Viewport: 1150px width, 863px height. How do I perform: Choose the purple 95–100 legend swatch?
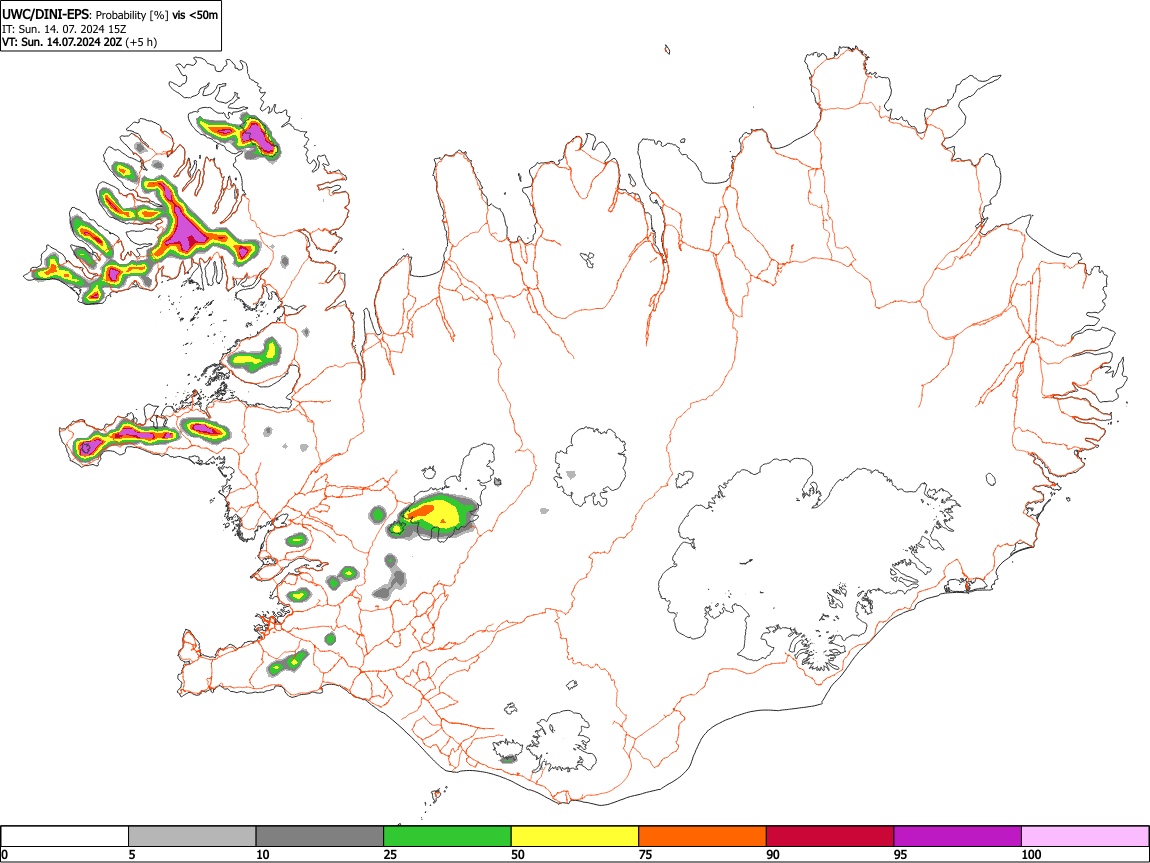pyautogui.click(x=958, y=836)
